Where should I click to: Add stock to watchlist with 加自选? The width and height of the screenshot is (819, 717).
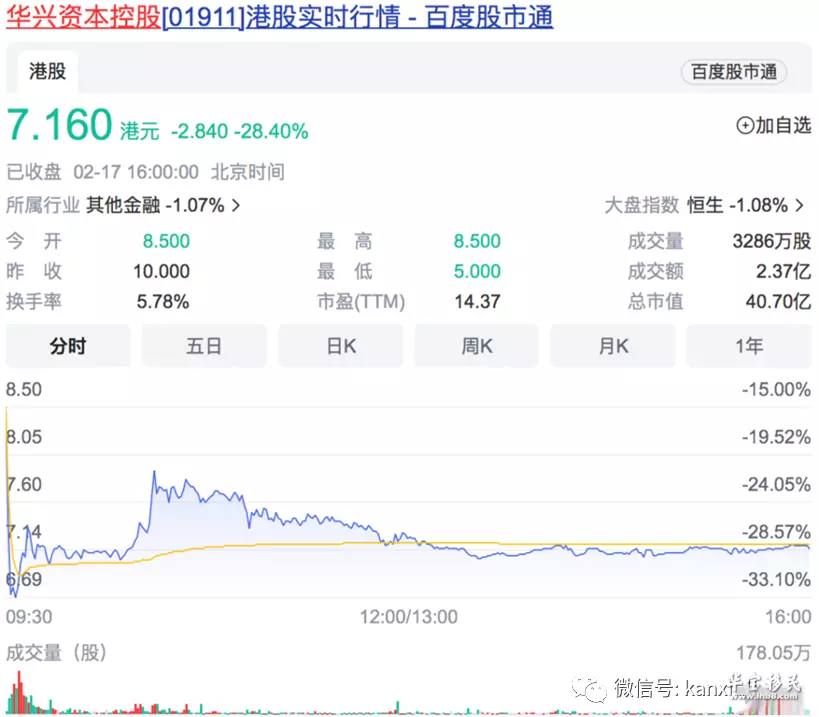774,125
